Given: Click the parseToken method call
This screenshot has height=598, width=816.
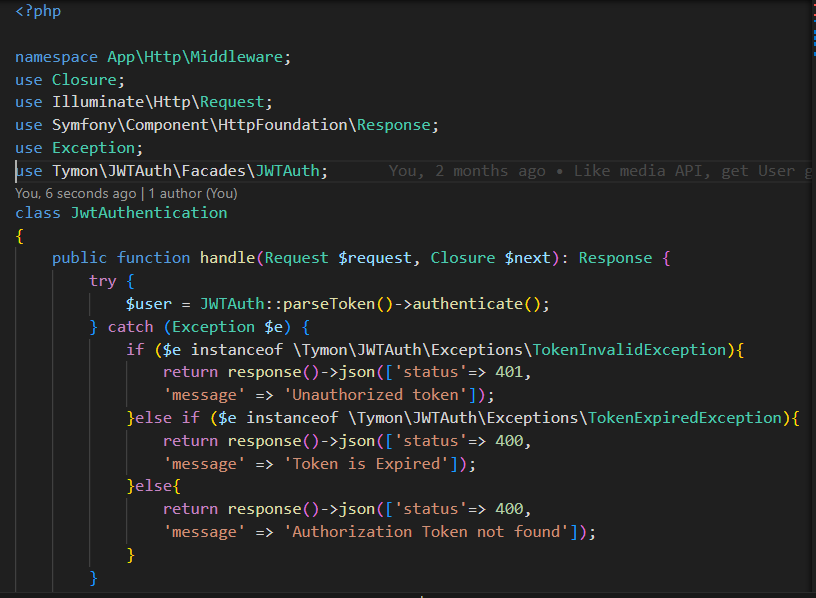Looking at the screenshot, I should [x=329, y=304].
